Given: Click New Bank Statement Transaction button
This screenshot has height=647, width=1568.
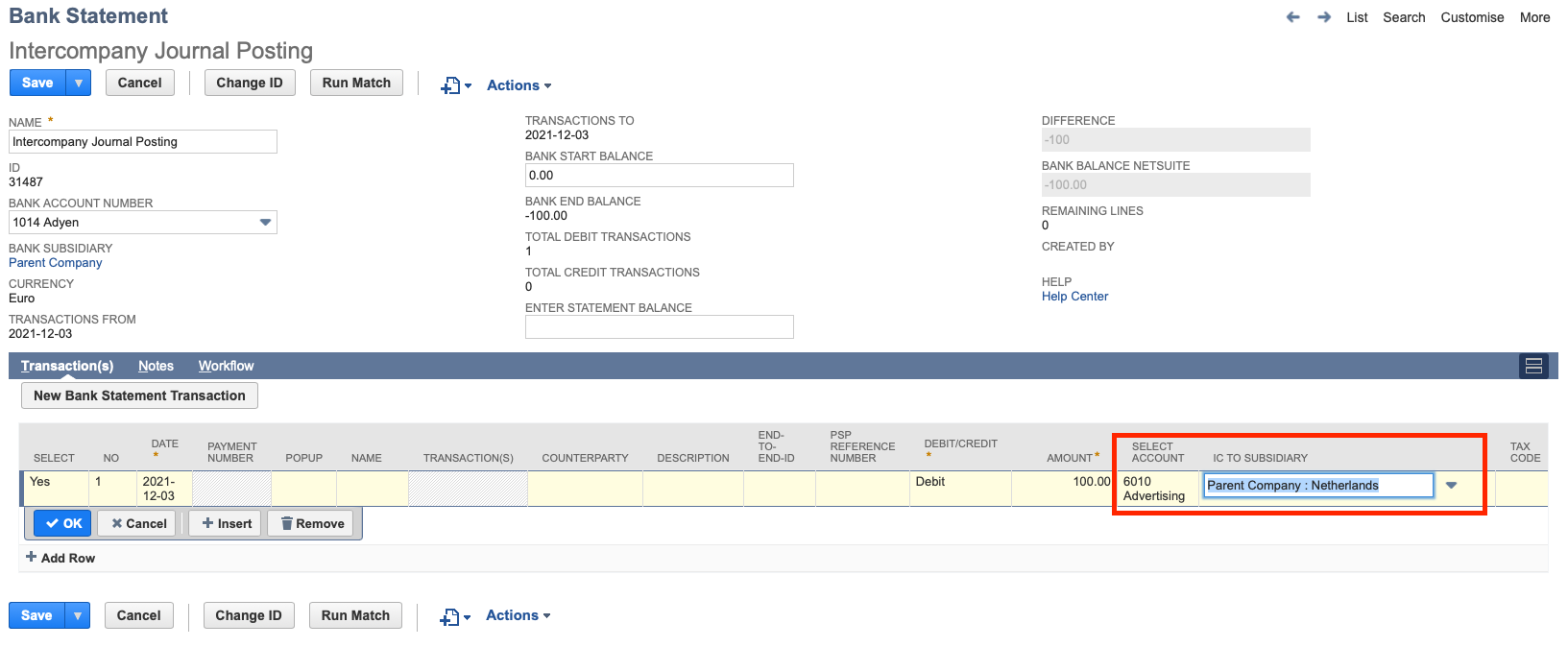Looking at the screenshot, I should [x=139, y=395].
